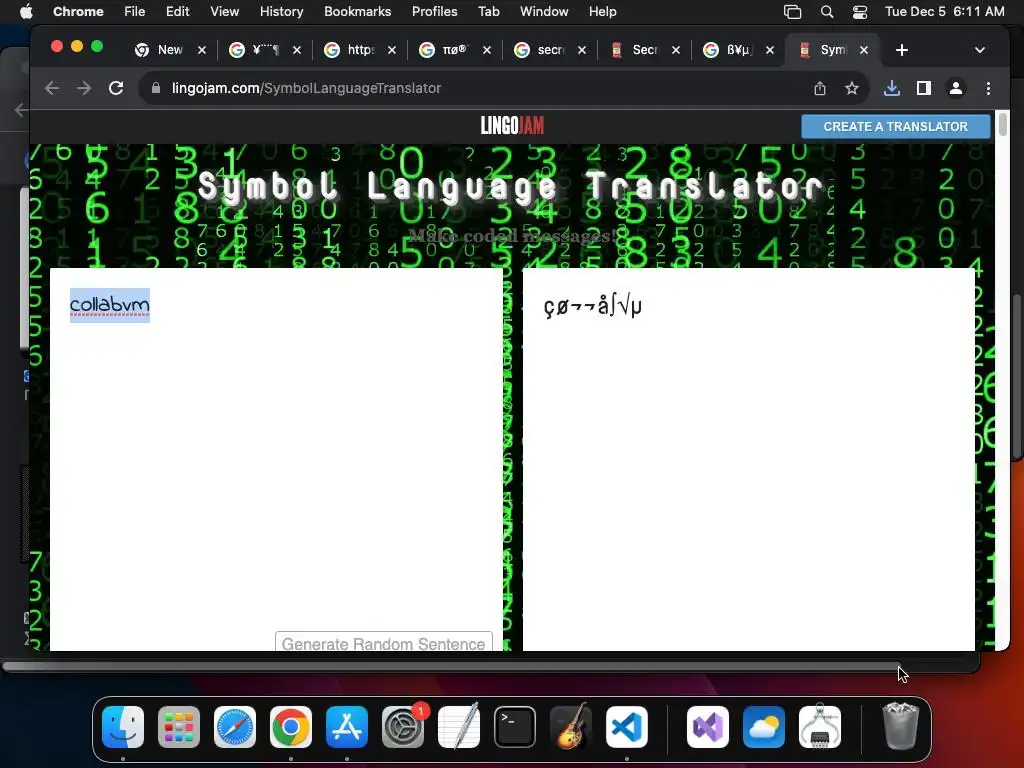The height and width of the screenshot is (768, 1024).
Task: Launch GarageBand from the dock
Action: 571,727
